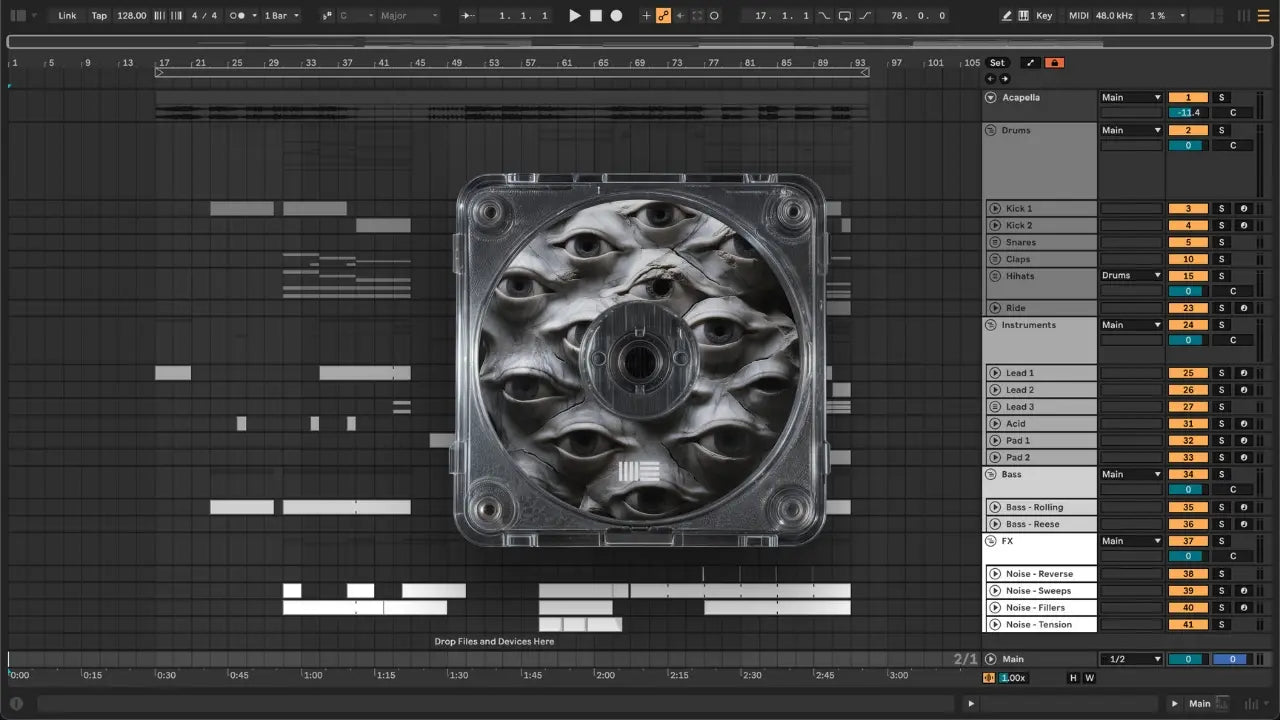1280x720 pixels.
Task: Arm the Pad 1 track for recording
Action: (x=1243, y=441)
